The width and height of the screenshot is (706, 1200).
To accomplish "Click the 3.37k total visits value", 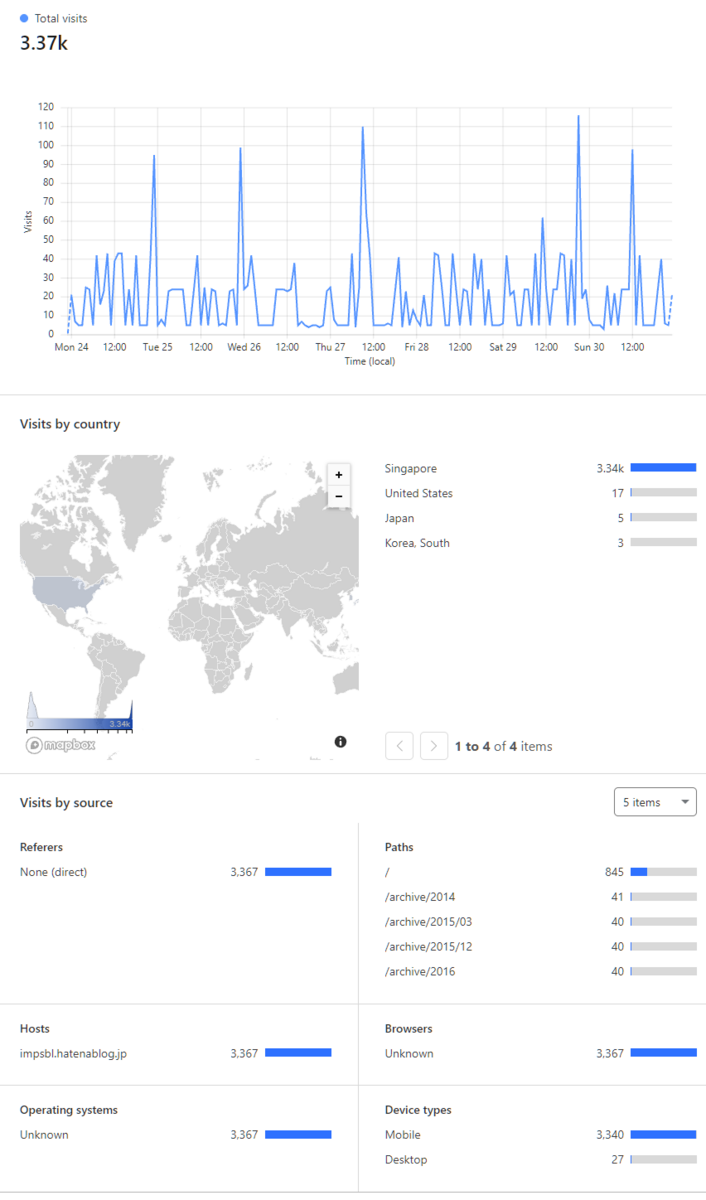I will tap(44, 42).
